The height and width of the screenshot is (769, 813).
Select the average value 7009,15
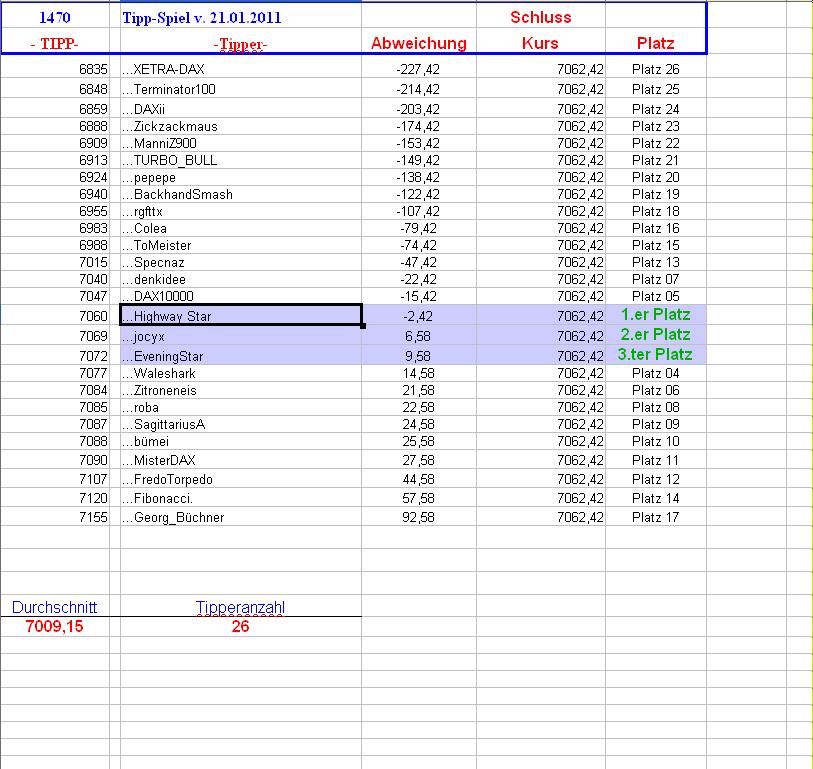pos(54,626)
